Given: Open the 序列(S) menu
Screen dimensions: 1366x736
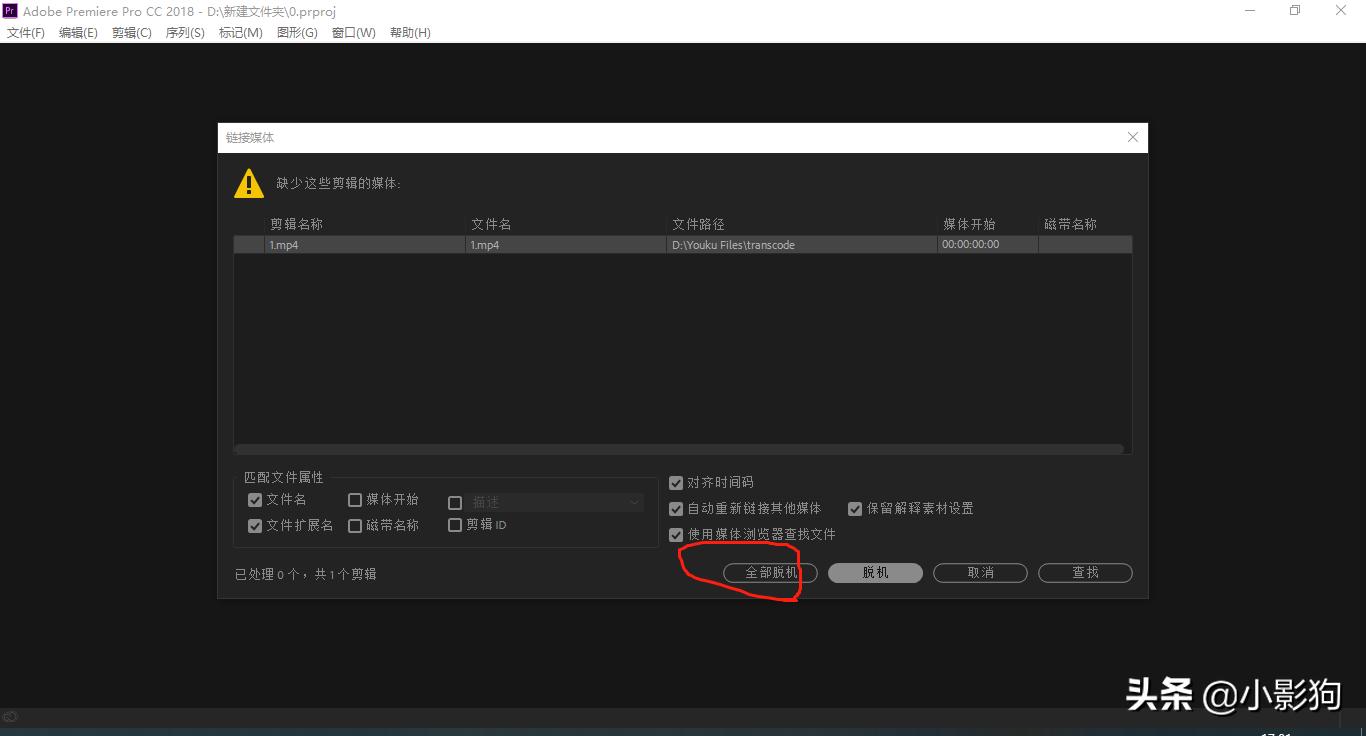Looking at the screenshot, I should click(184, 32).
